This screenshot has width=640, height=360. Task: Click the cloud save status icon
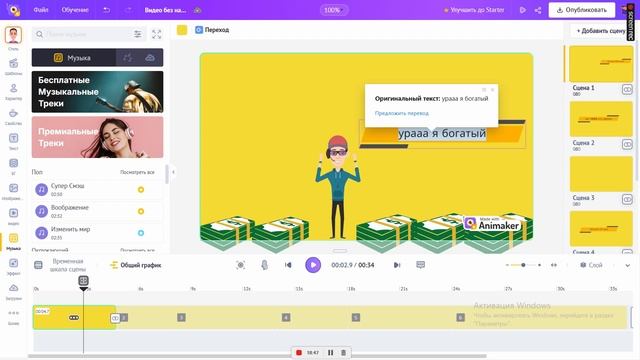(198, 10)
